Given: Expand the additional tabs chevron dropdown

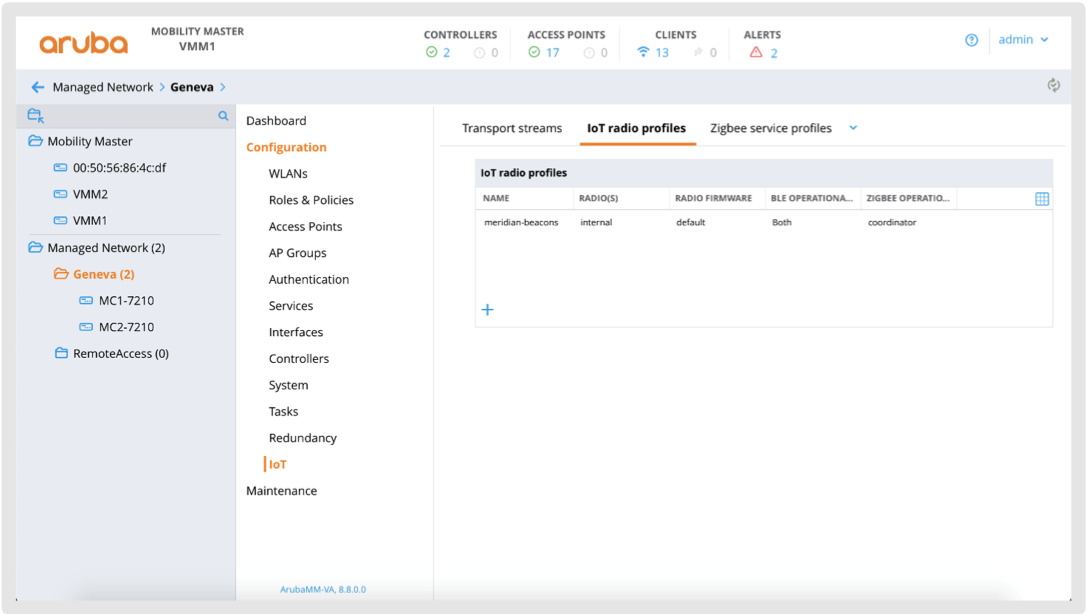Looking at the screenshot, I should (x=853, y=128).
